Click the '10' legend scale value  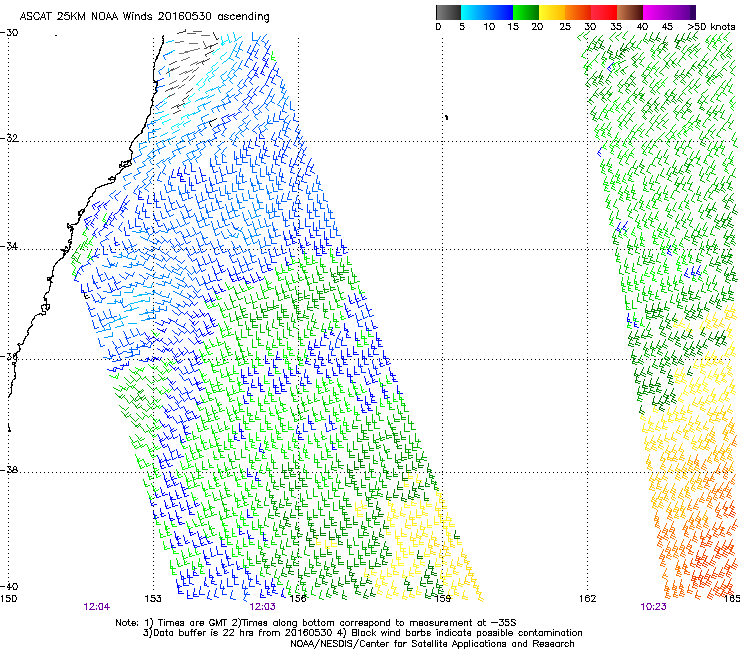point(489,27)
